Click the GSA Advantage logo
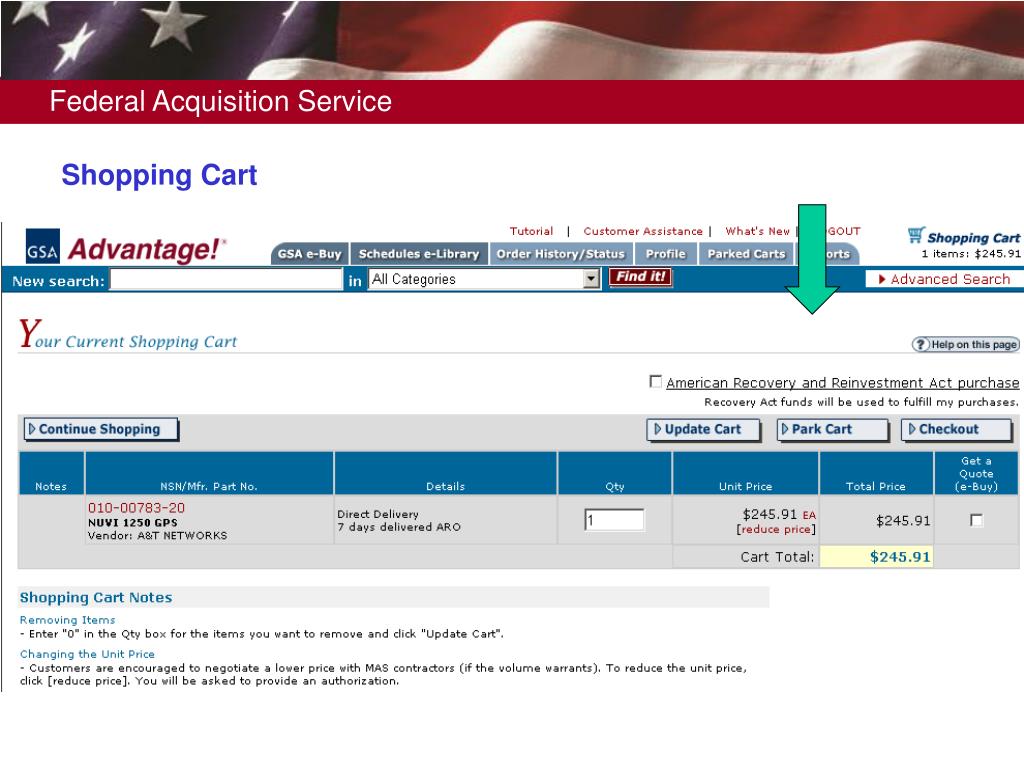Image resolution: width=1024 pixels, height=768 pixels. tap(126, 248)
